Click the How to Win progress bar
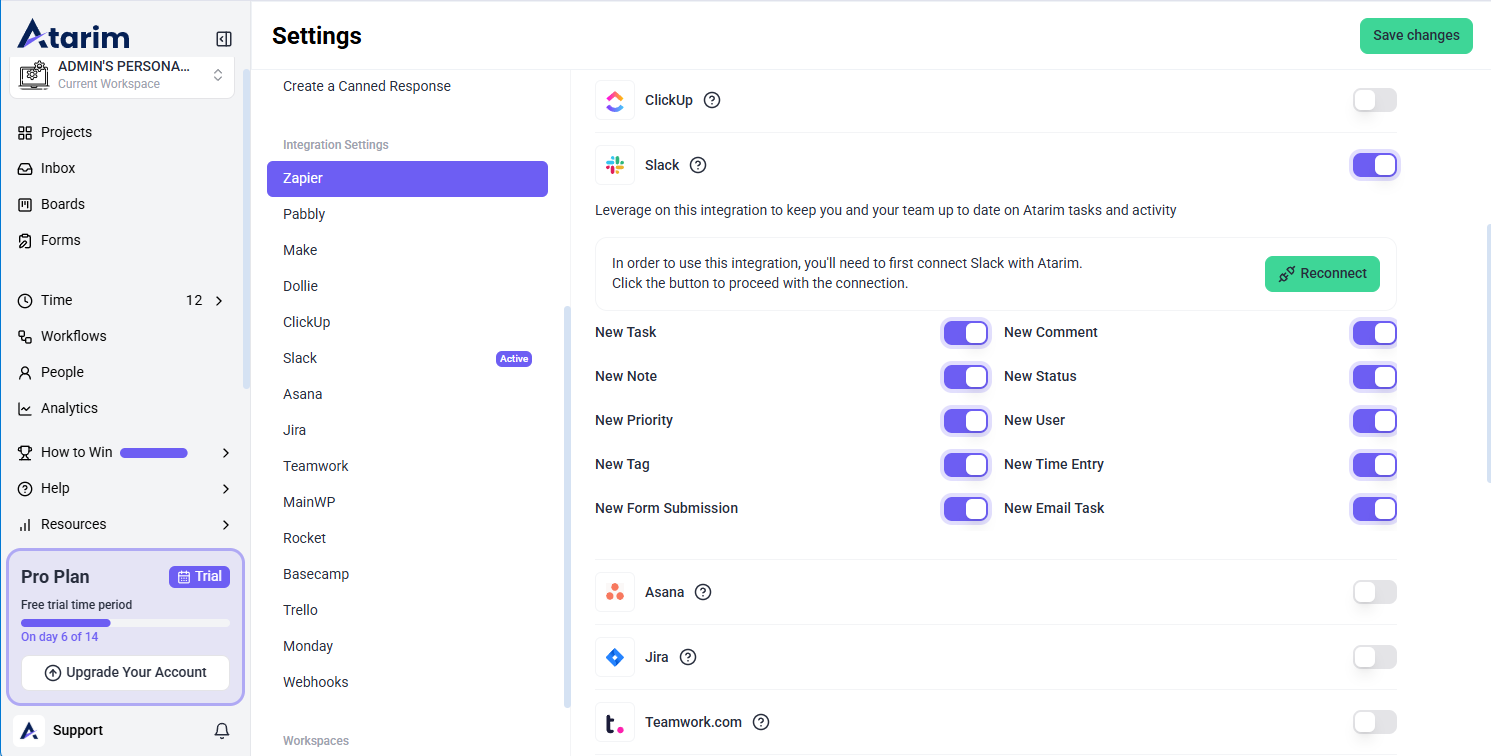1491x756 pixels. [x=154, y=453]
